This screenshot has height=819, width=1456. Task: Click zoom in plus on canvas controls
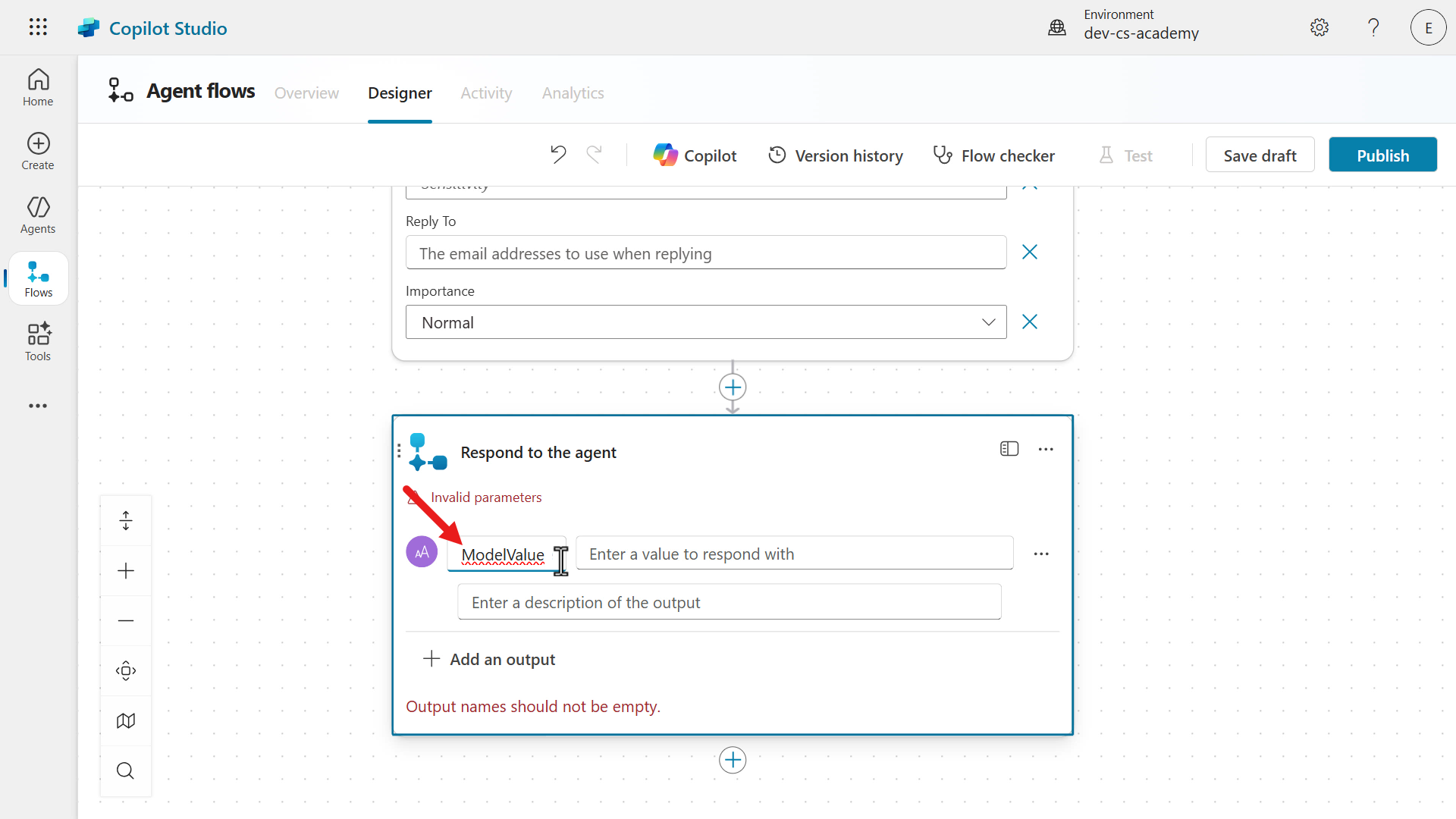pyautogui.click(x=126, y=571)
